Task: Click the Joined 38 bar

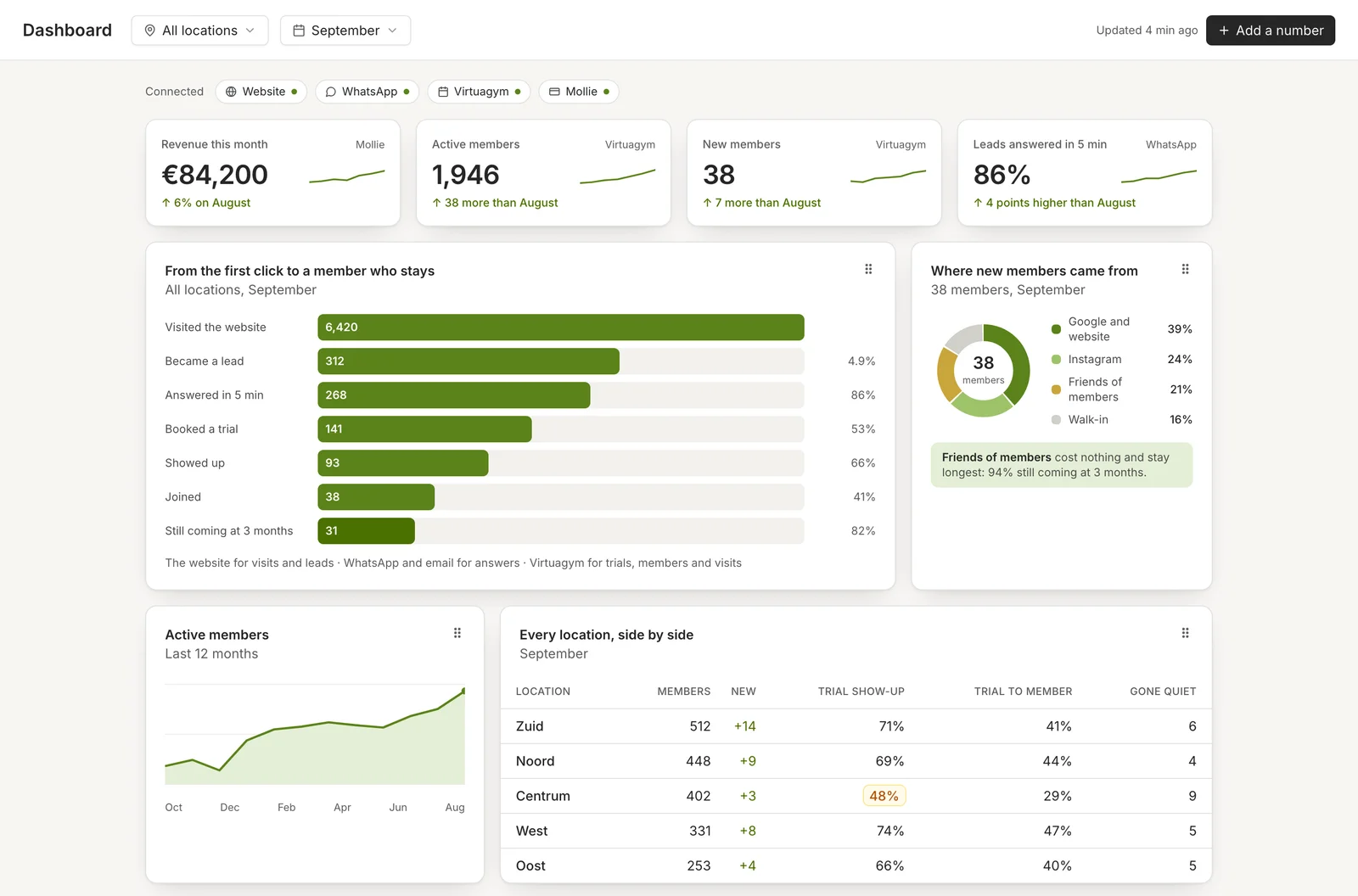Action: (376, 497)
